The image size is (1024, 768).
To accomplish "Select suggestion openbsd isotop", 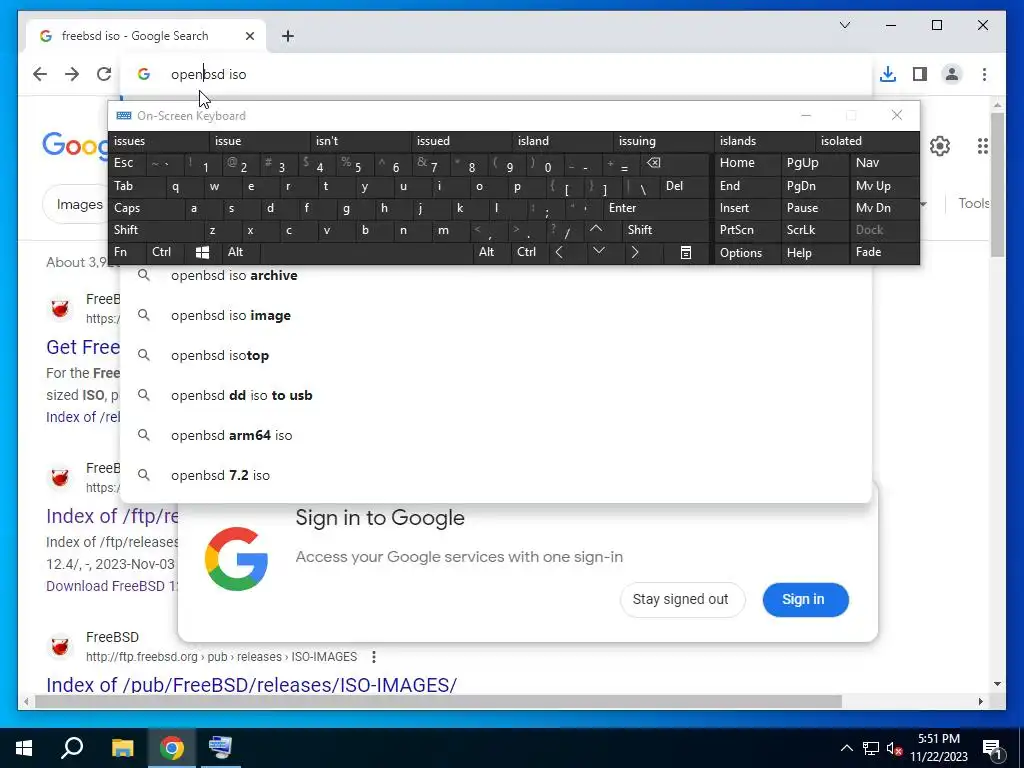I will [496, 355].
